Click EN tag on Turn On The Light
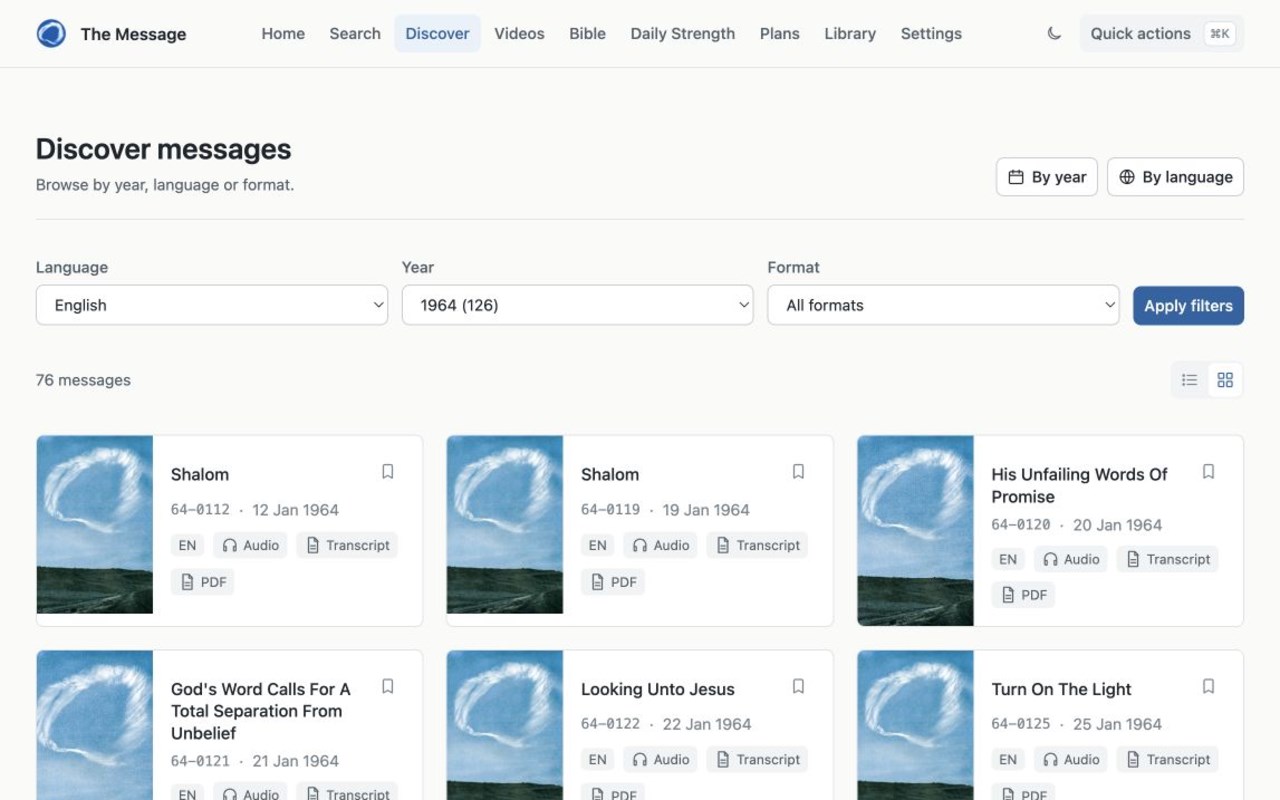The width and height of the screenshot is (1280, 800). pos(1007,760)
